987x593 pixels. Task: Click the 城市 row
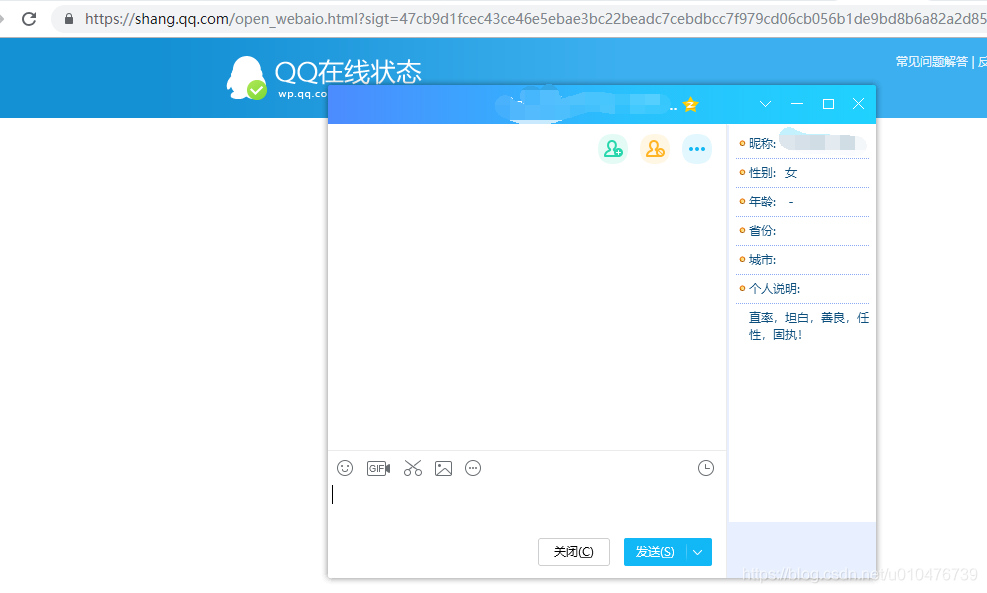803,260
